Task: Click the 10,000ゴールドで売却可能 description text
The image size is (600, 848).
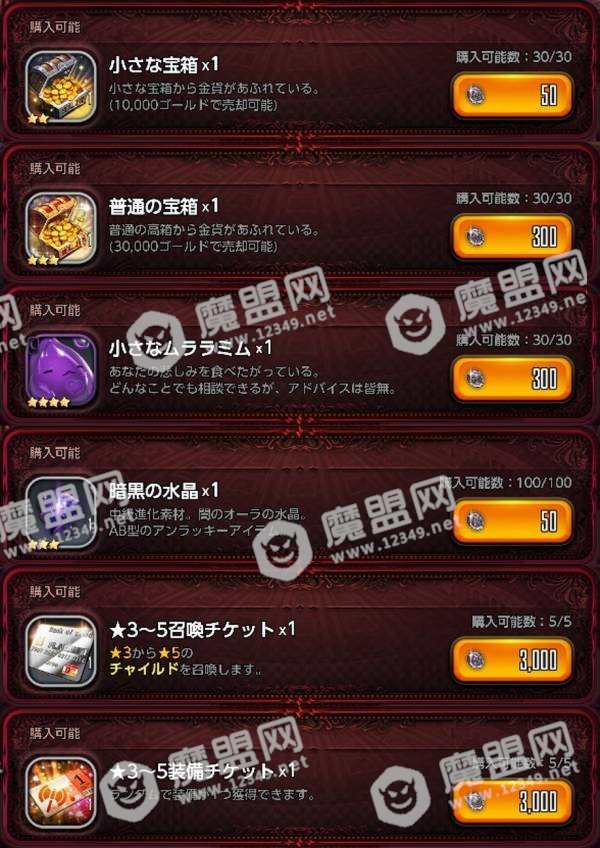Action: pos(194,105)
